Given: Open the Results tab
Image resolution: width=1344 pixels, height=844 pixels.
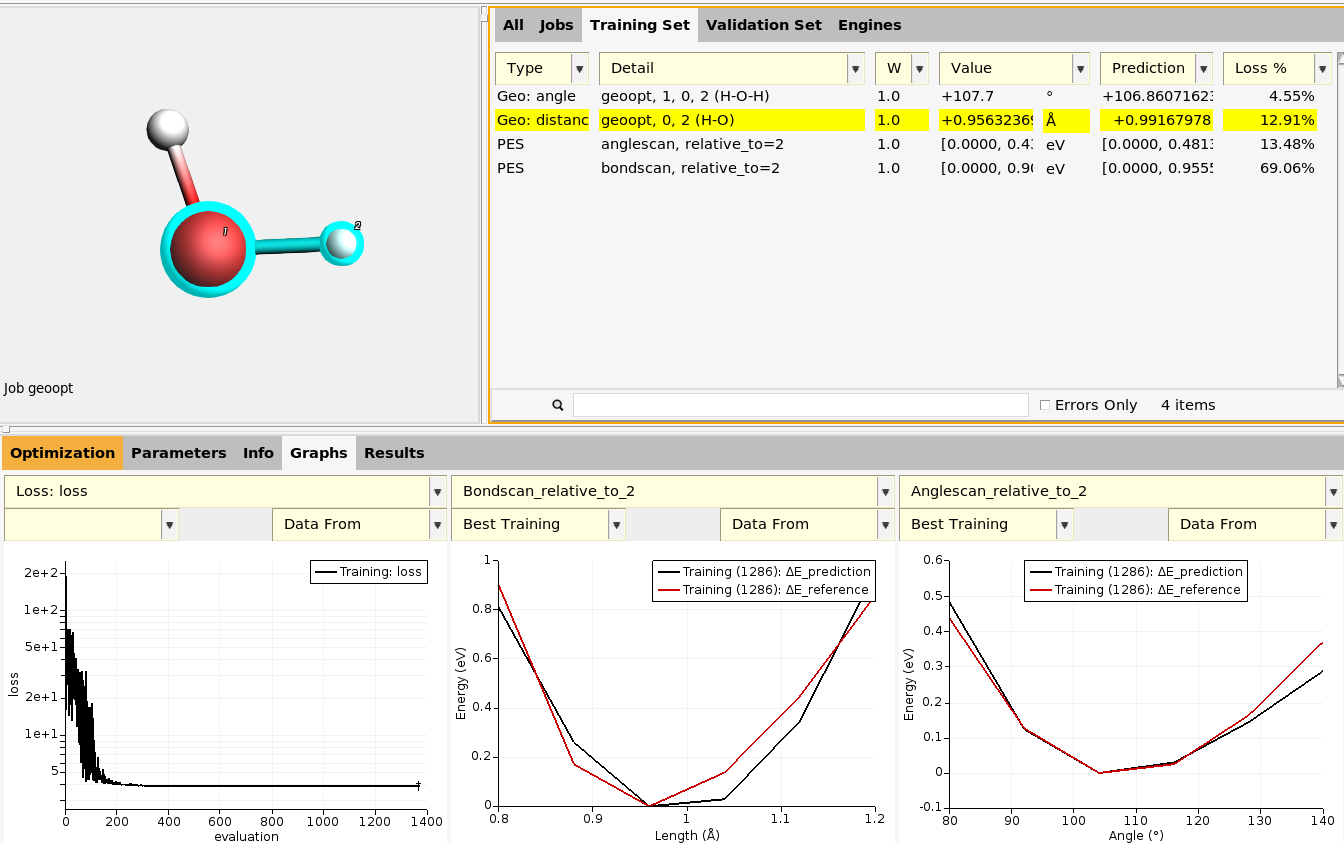Looking at the screenshot, I should coord(394,453).
